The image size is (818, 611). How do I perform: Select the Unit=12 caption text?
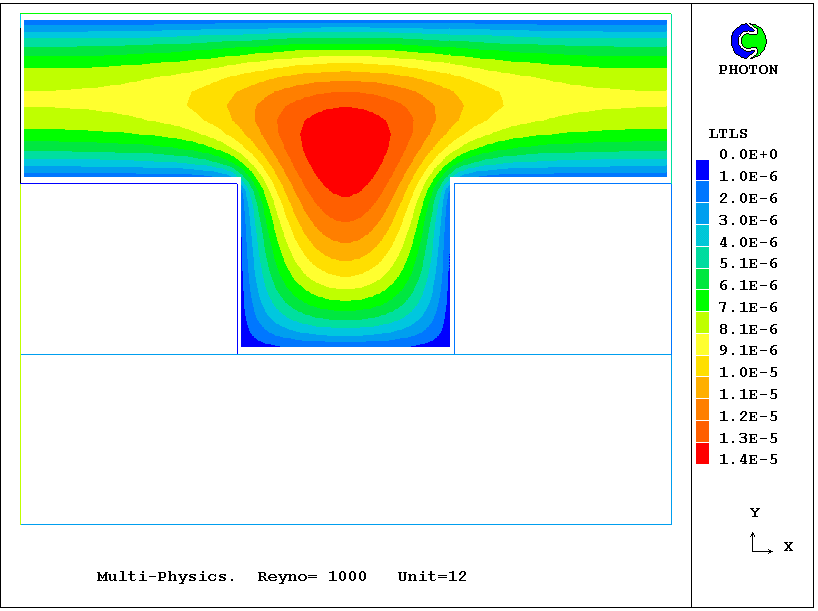[x=432, y=577]
